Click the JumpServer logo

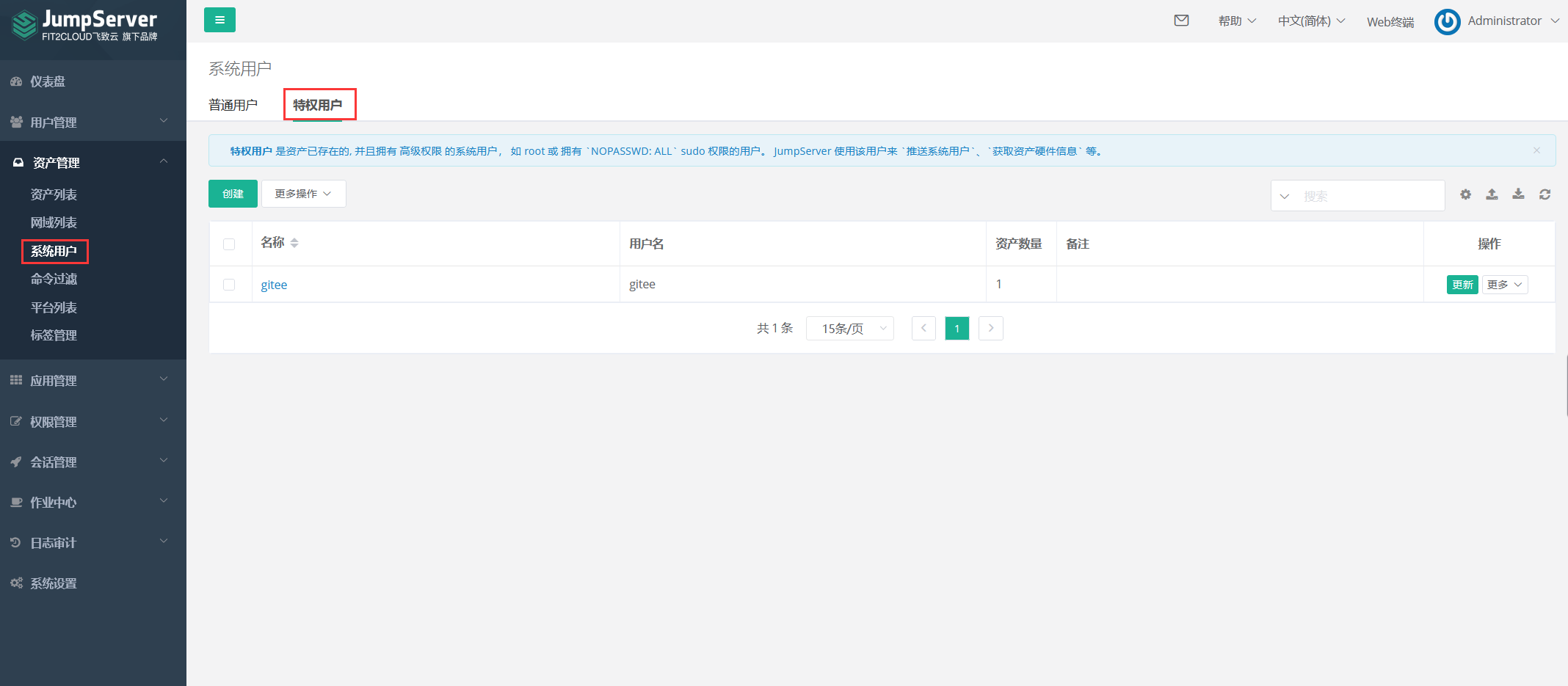(84, 25)
